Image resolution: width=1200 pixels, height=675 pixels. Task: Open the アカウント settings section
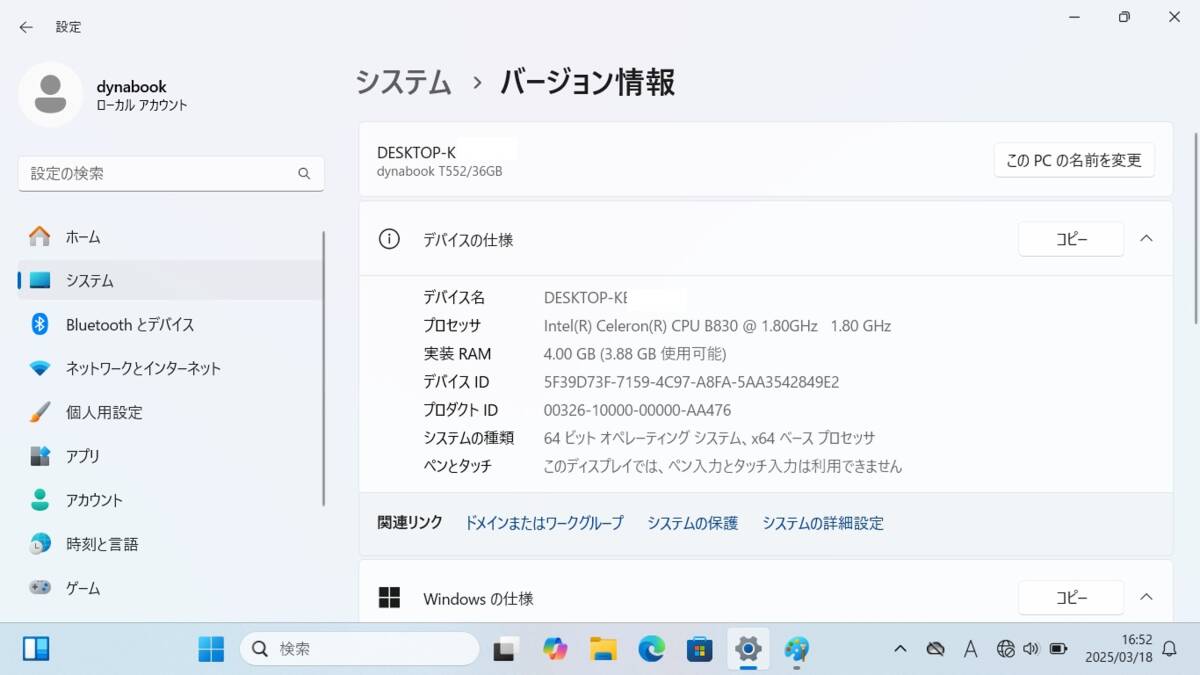click(x=94, y=500)
